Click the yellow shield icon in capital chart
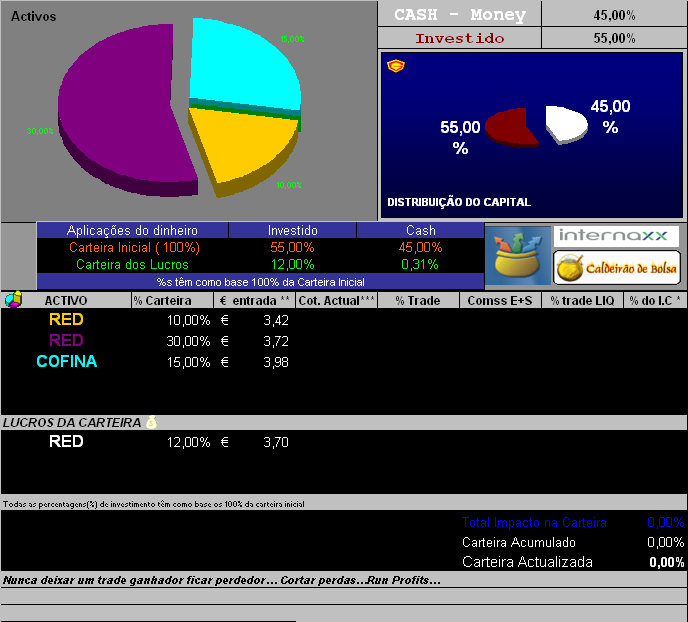 [x=396, y=66]
